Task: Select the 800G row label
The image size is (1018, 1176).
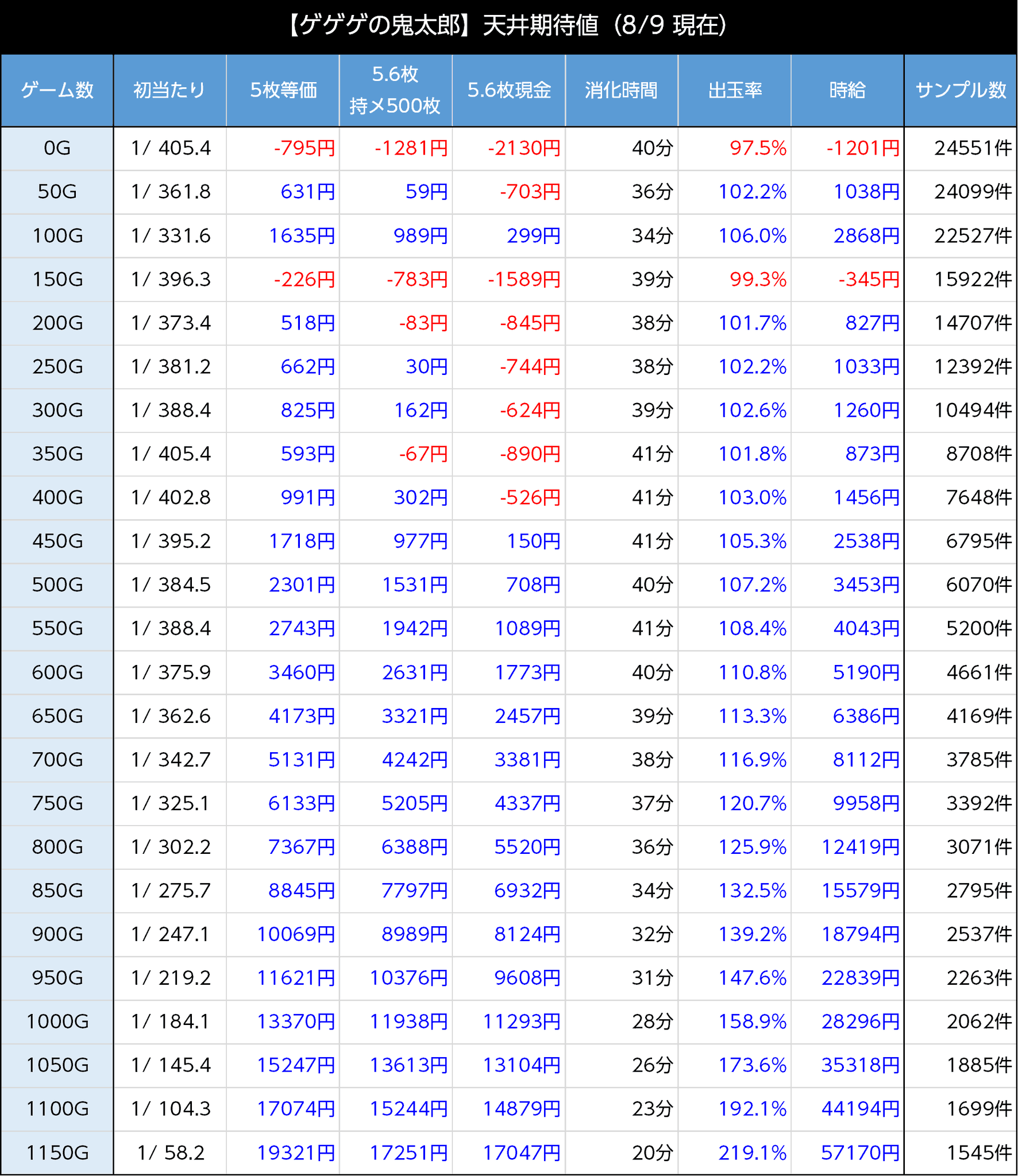Action: [57, 847]
